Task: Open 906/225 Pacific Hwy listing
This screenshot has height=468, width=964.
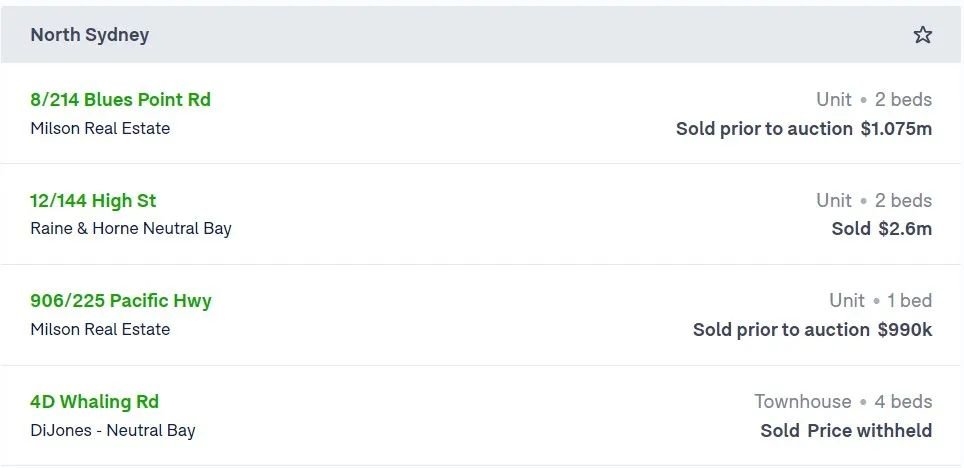Action: click(121, 301)
